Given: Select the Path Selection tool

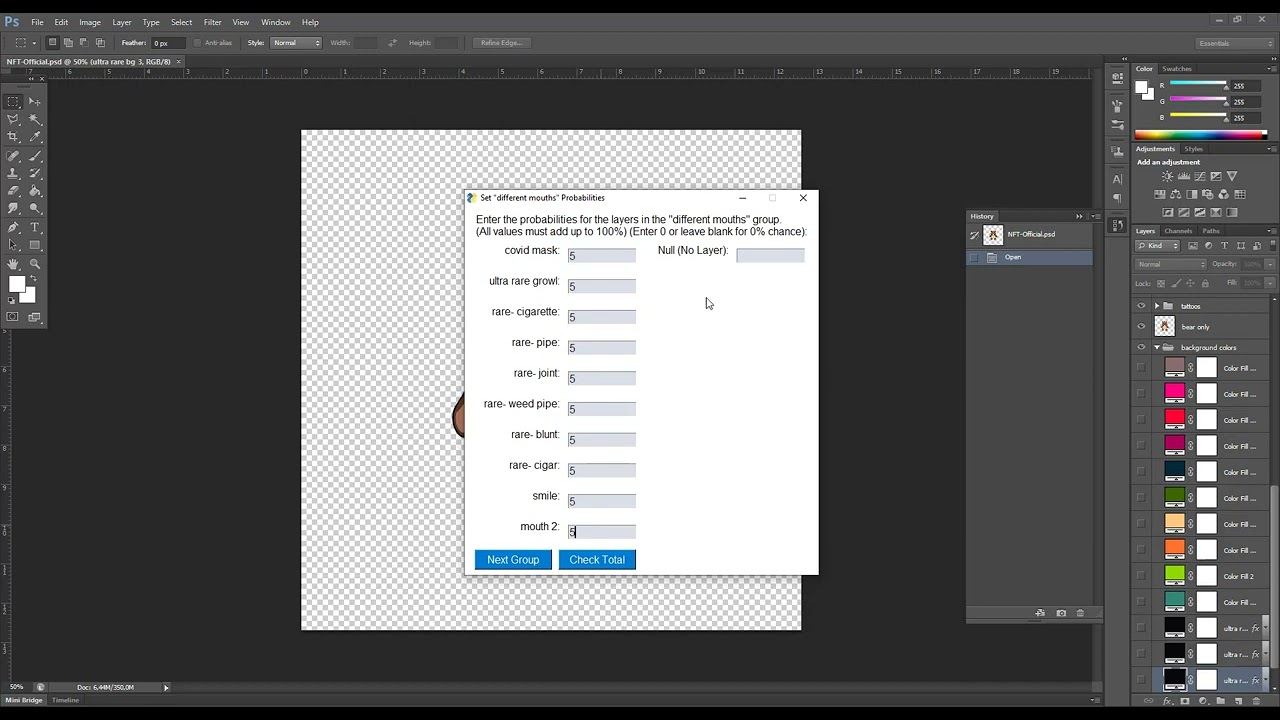Looking at the screenshot, I should (x=14, y=245).
